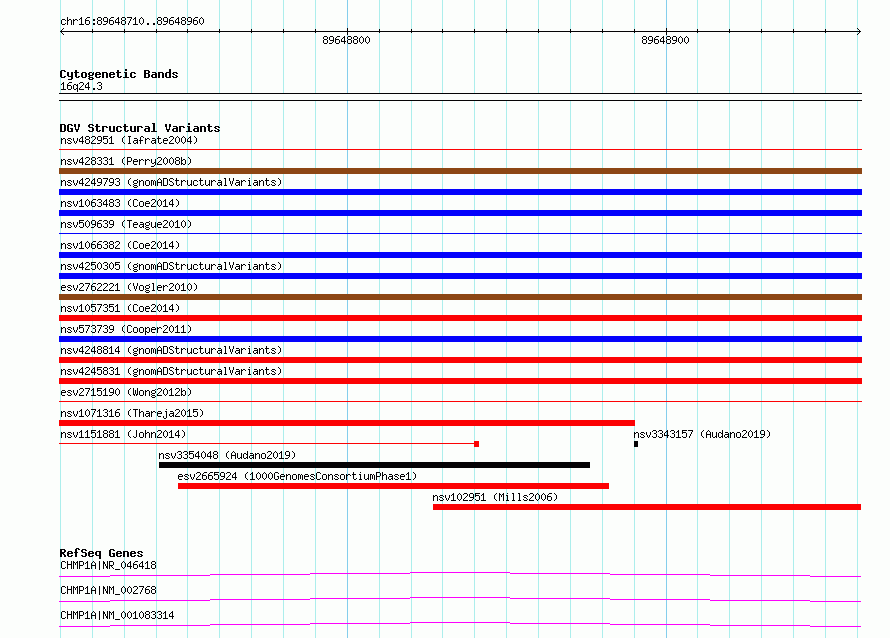This screenshot has height=638, width=890.
Task: Select esv2665924 1000GenomesConsortiumPhase1 label
Action: 297,476
